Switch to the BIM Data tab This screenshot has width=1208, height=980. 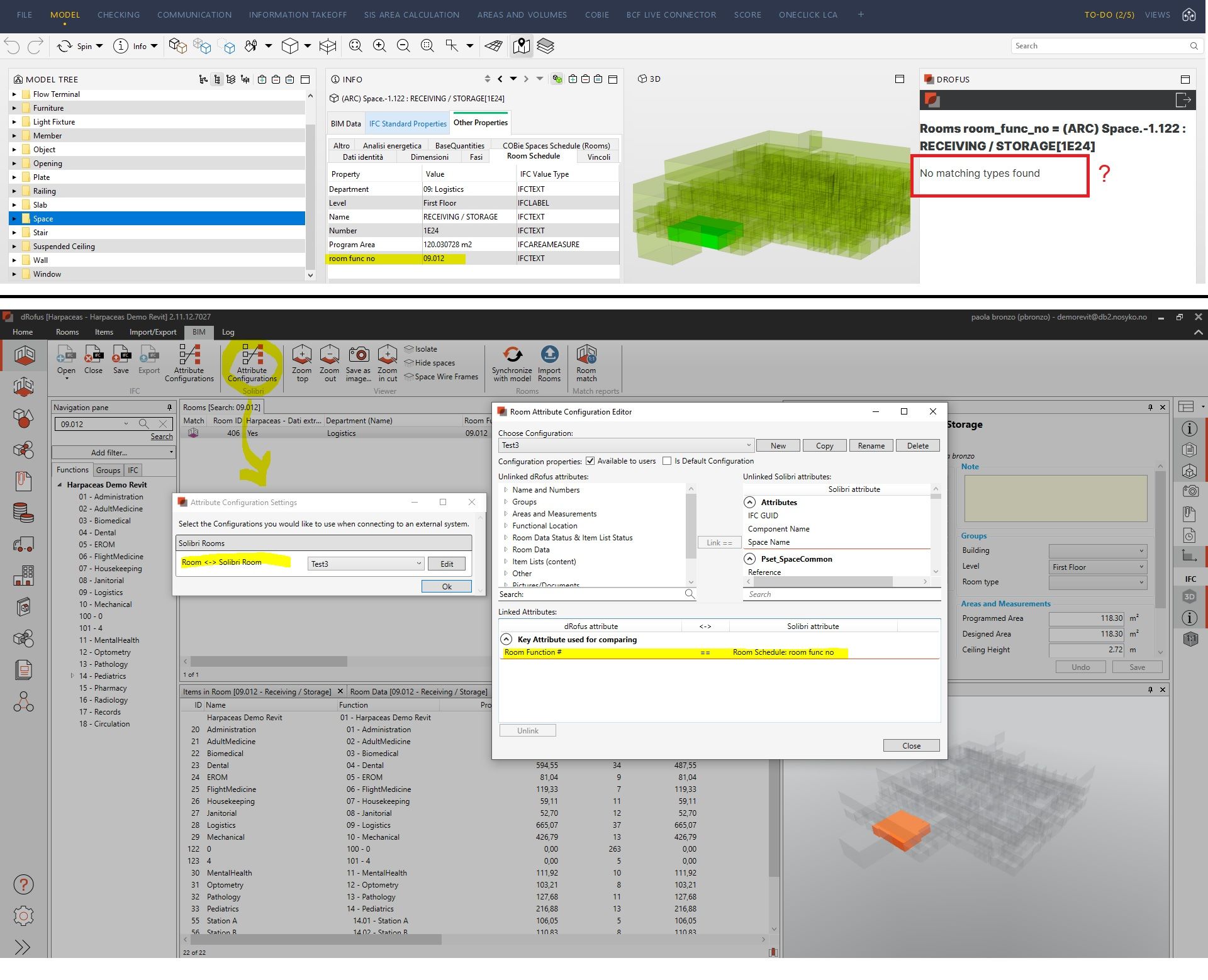point(346,124)
